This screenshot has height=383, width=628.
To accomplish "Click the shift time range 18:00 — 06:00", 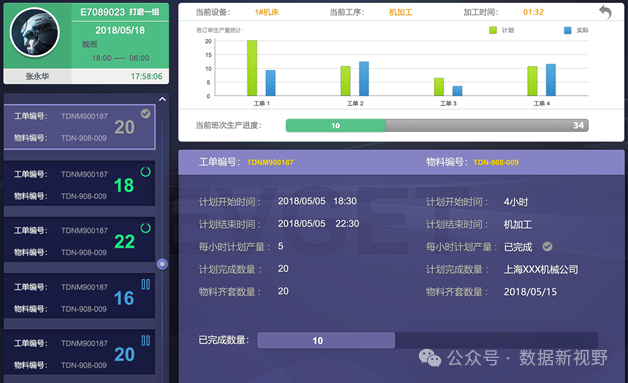I will click(121, 58).
